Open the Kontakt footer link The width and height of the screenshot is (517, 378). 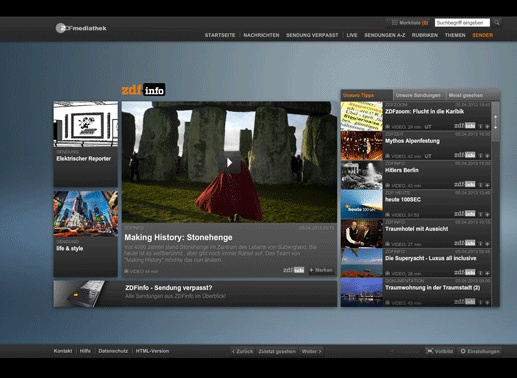(x=63, y=351)
